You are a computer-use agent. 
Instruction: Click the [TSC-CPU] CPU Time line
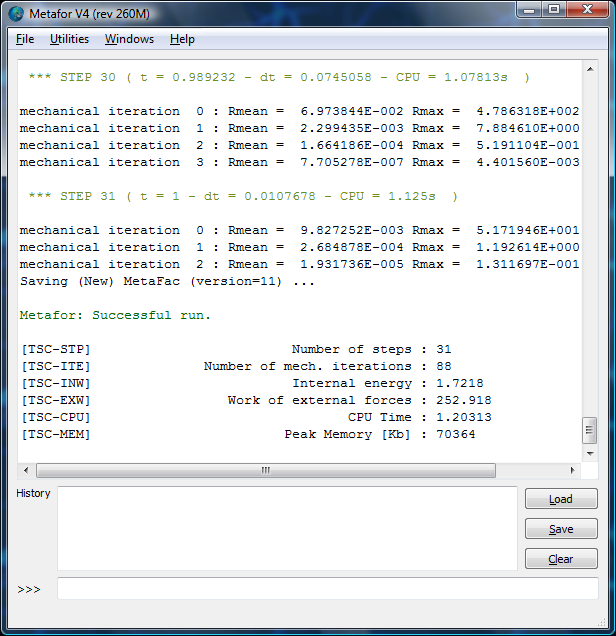tap(256, 417)
